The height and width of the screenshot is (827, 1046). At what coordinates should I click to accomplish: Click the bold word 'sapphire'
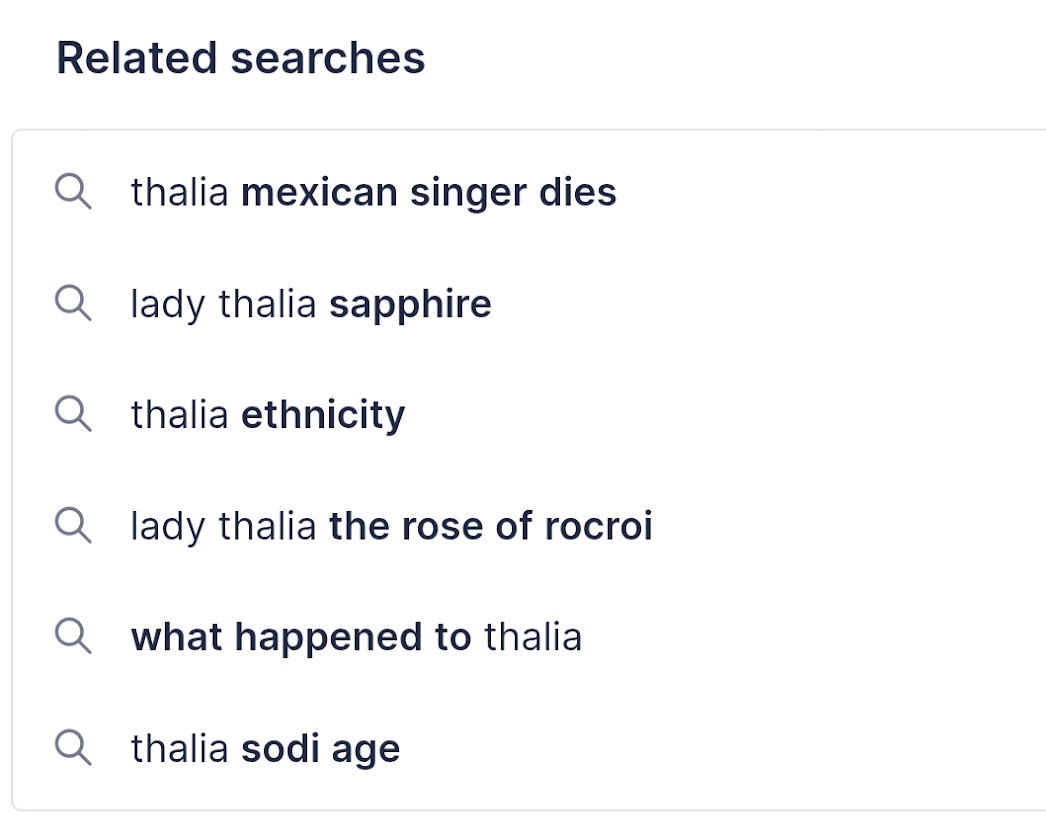pyautogui.click(x=410, y=304)
